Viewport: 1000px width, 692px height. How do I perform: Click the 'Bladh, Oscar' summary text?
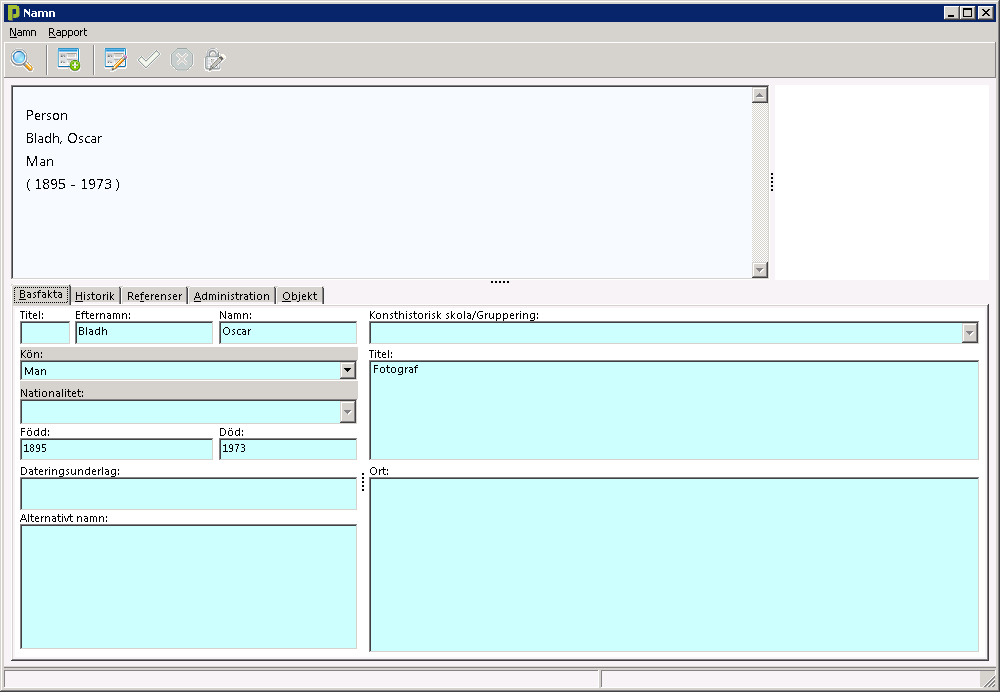[64, 138]
